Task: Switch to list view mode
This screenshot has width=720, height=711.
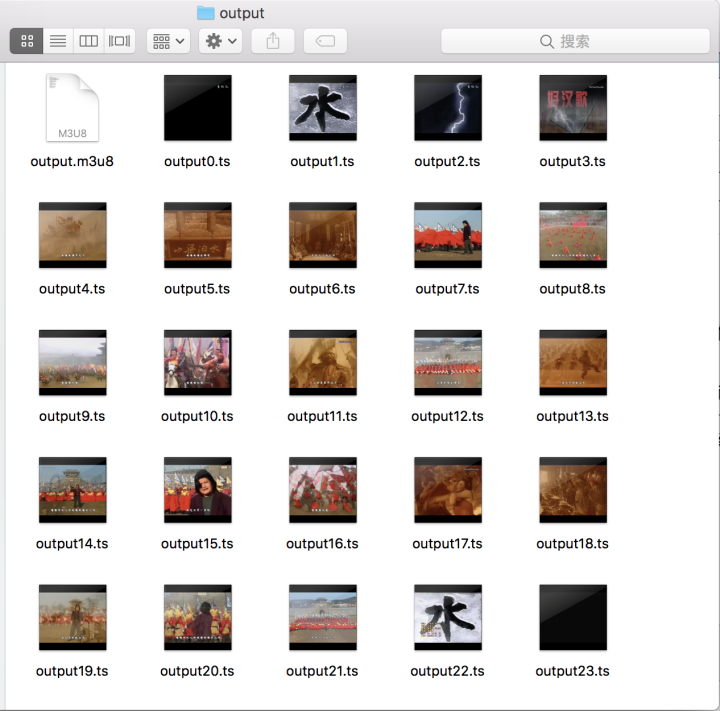Action: (x=58, y=41)
